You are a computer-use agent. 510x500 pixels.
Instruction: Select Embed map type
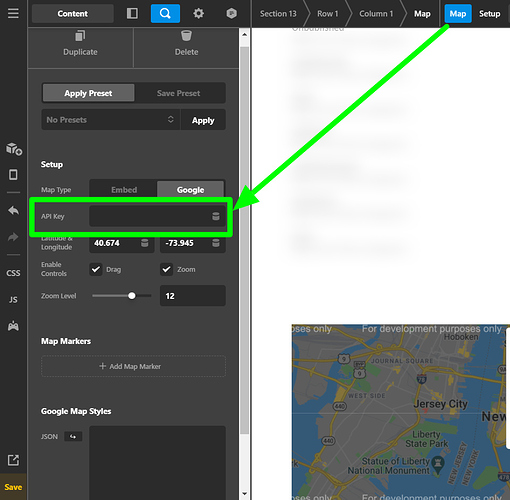click(x=124, y=190)
